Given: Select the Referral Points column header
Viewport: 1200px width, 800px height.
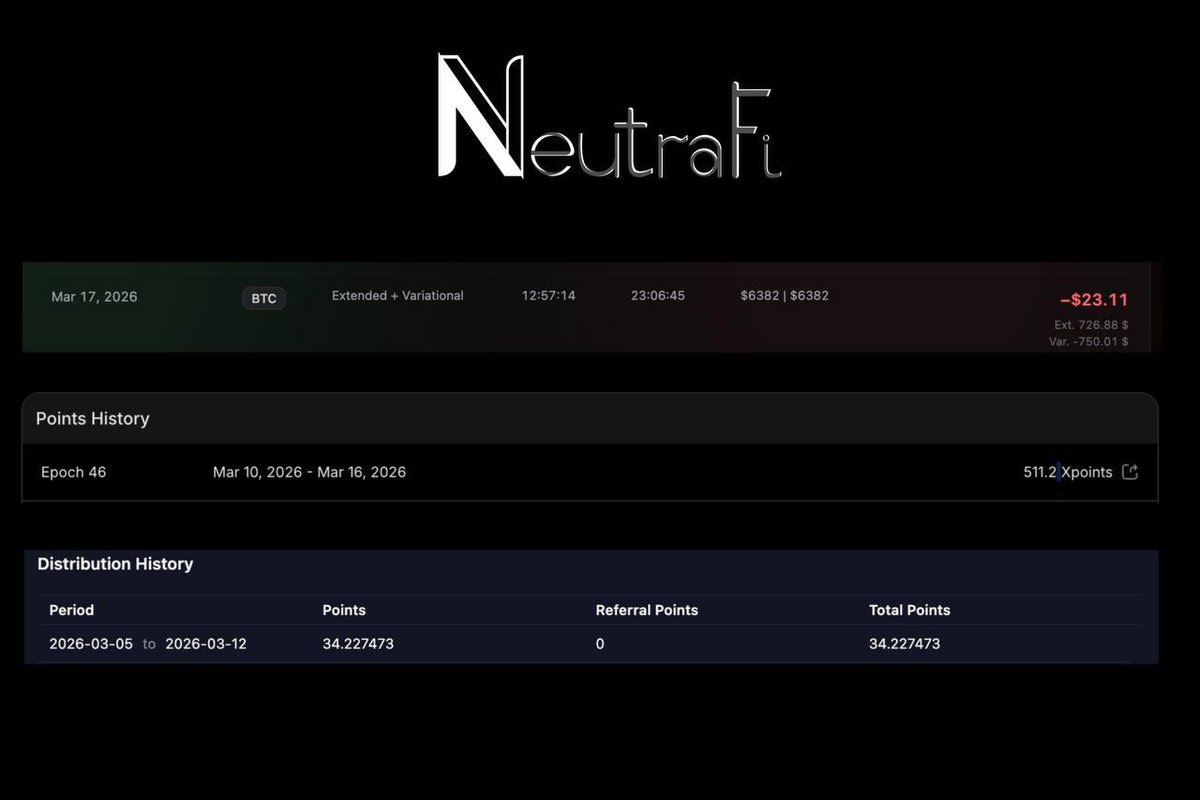Looking at the screenshot, I should (x=647, y=610).
